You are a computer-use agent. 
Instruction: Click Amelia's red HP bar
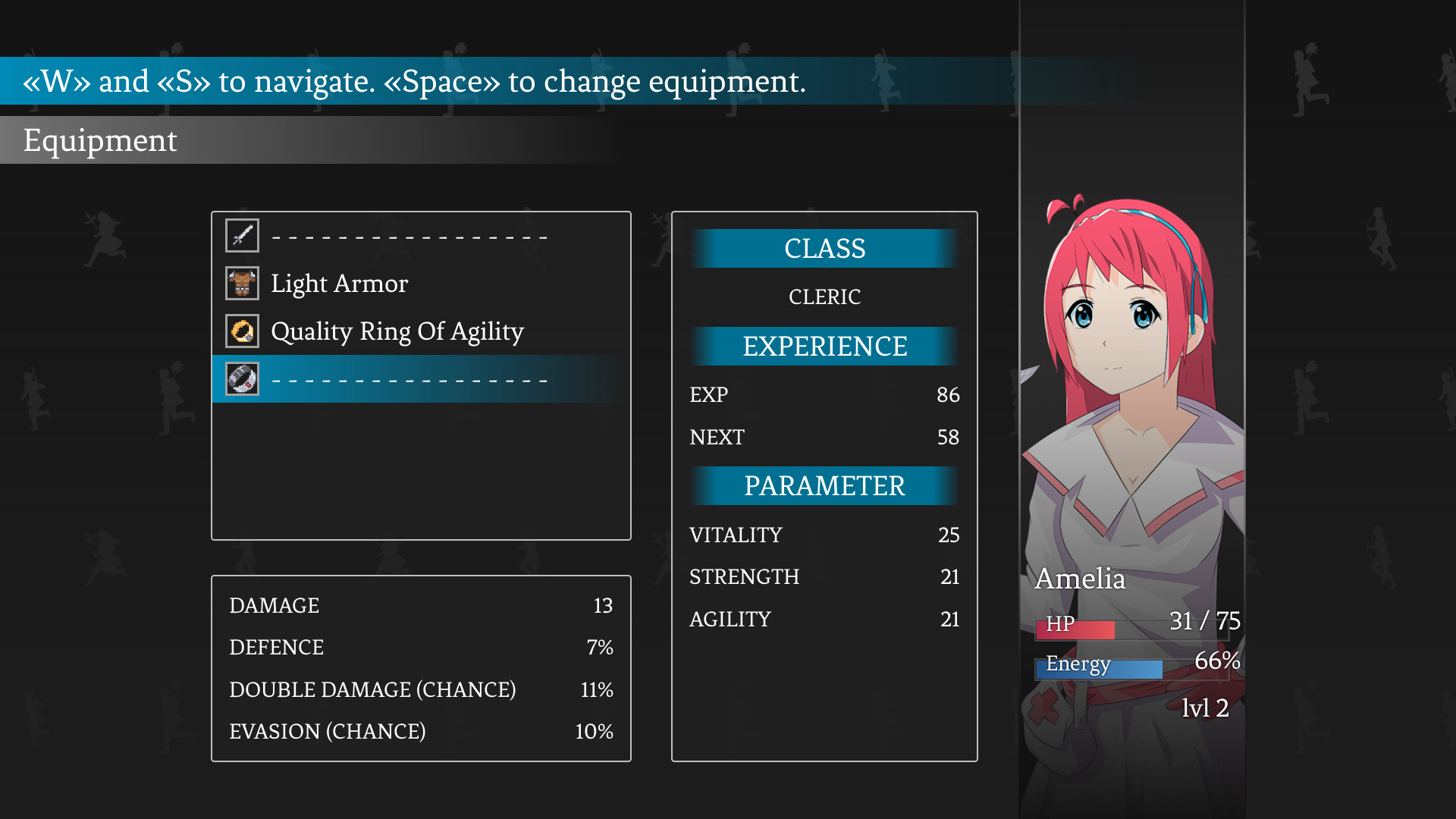click(1075, 629)
